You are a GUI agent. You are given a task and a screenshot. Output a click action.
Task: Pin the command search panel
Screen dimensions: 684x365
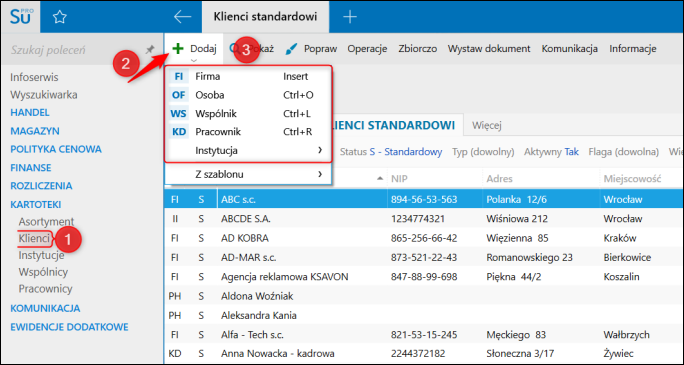coord(150,50)
